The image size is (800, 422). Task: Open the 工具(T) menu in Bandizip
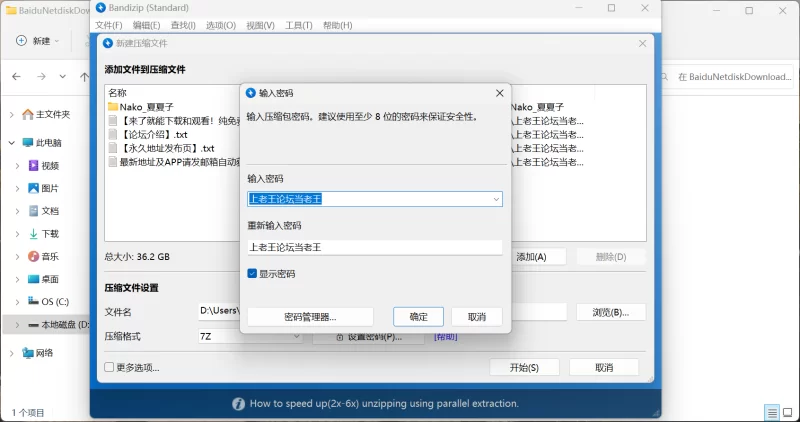point(298,25)
